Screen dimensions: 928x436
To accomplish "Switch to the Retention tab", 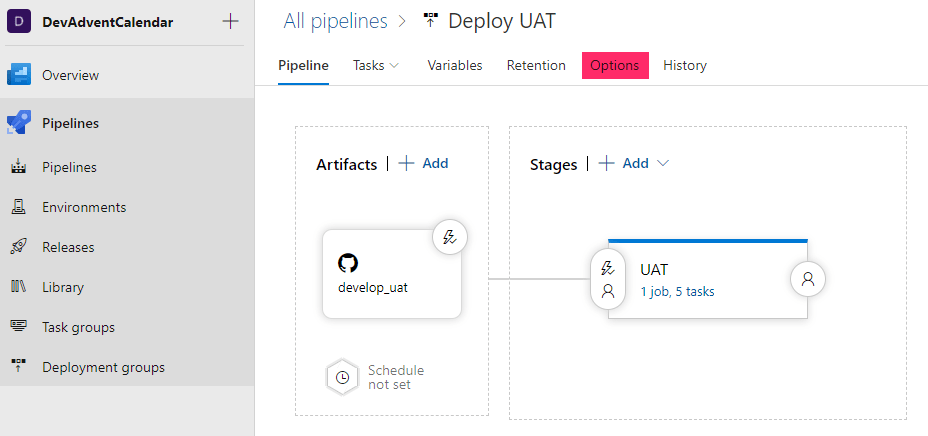I will point(536,65).
